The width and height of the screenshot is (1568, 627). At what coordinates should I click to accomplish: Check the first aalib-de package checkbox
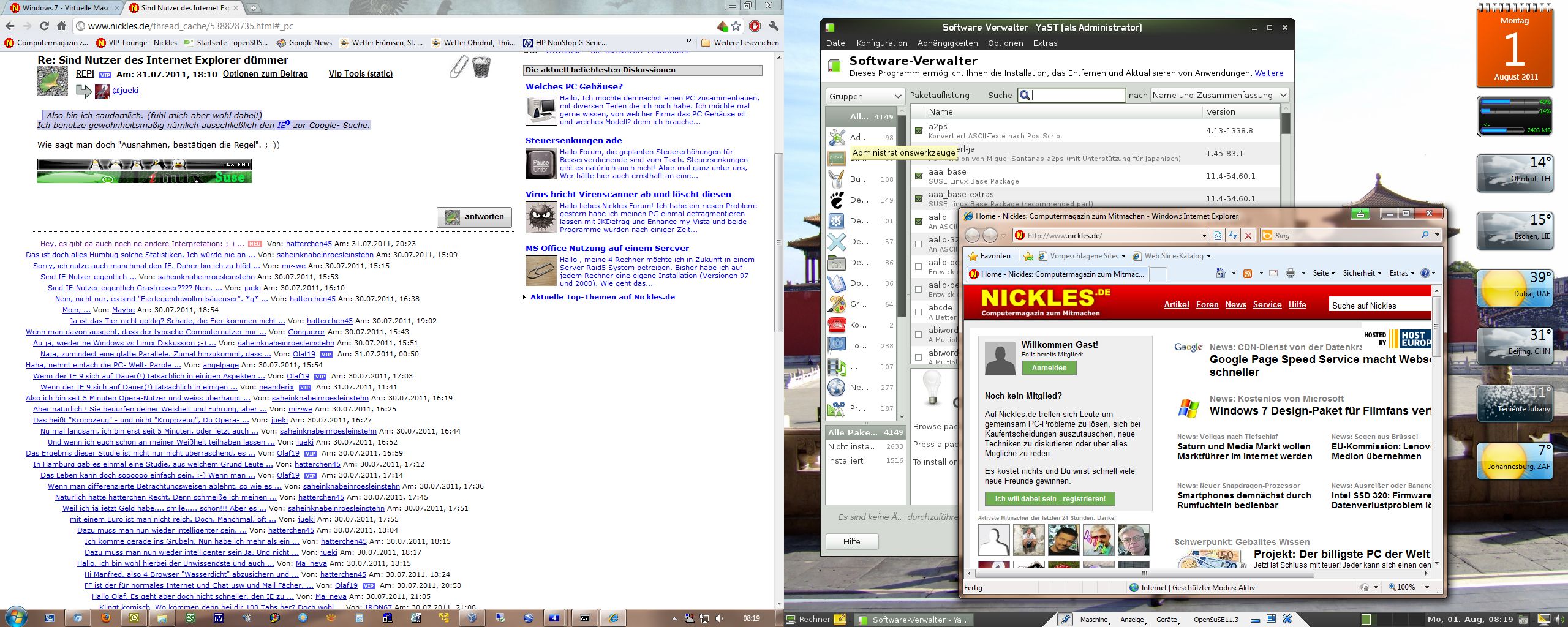[x=919, y=266]
